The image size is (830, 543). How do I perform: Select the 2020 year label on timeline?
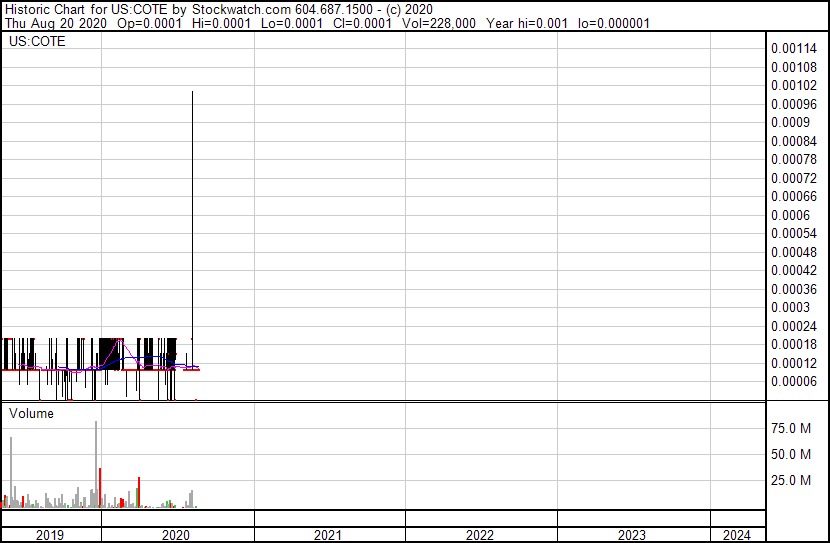click(176, 535)
